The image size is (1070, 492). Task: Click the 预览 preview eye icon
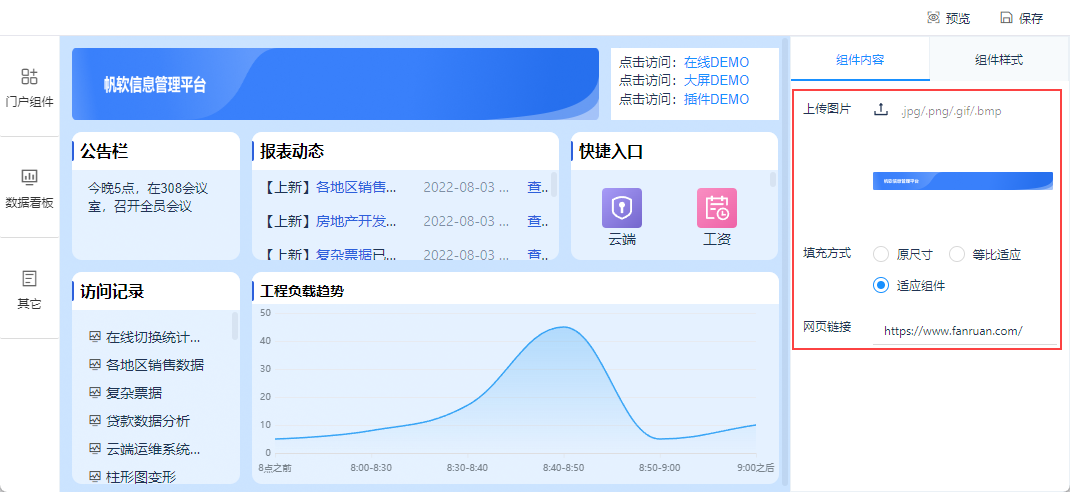point(934,18)
